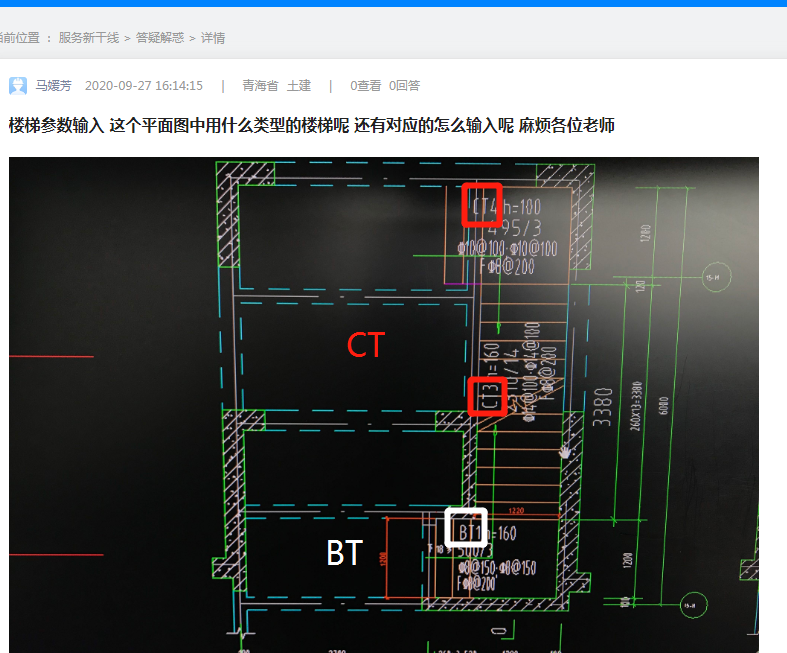
Task: Click the 0回答 answer count
Action: click(404, 86)
